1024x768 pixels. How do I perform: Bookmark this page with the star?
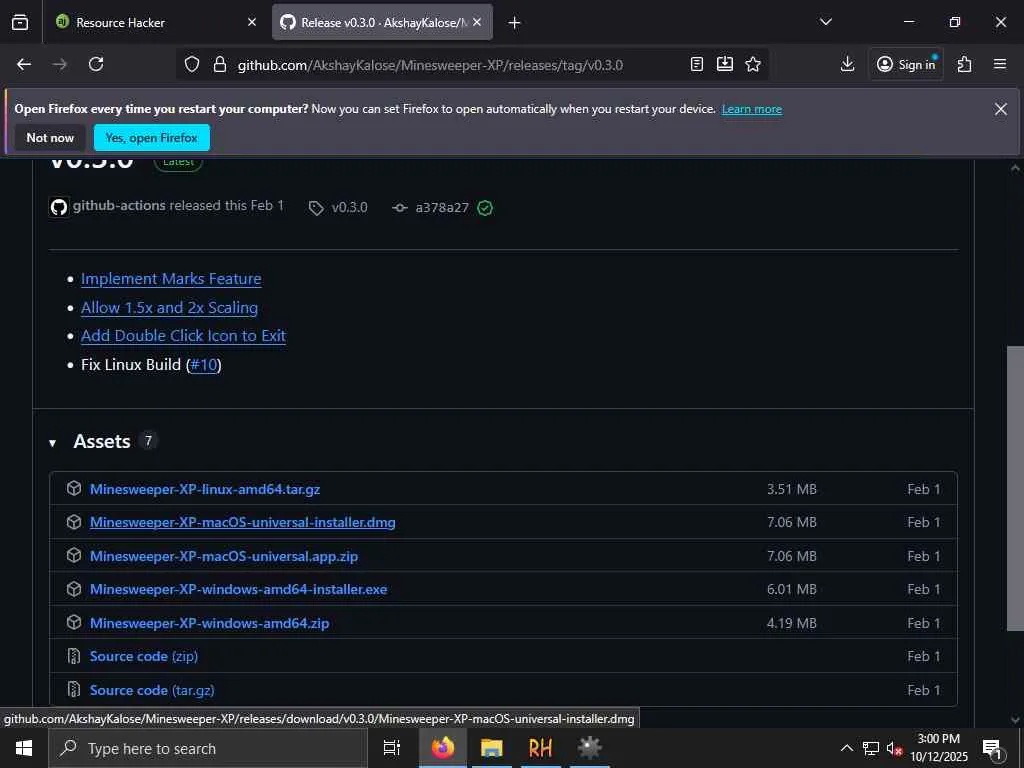coord(753,64)
